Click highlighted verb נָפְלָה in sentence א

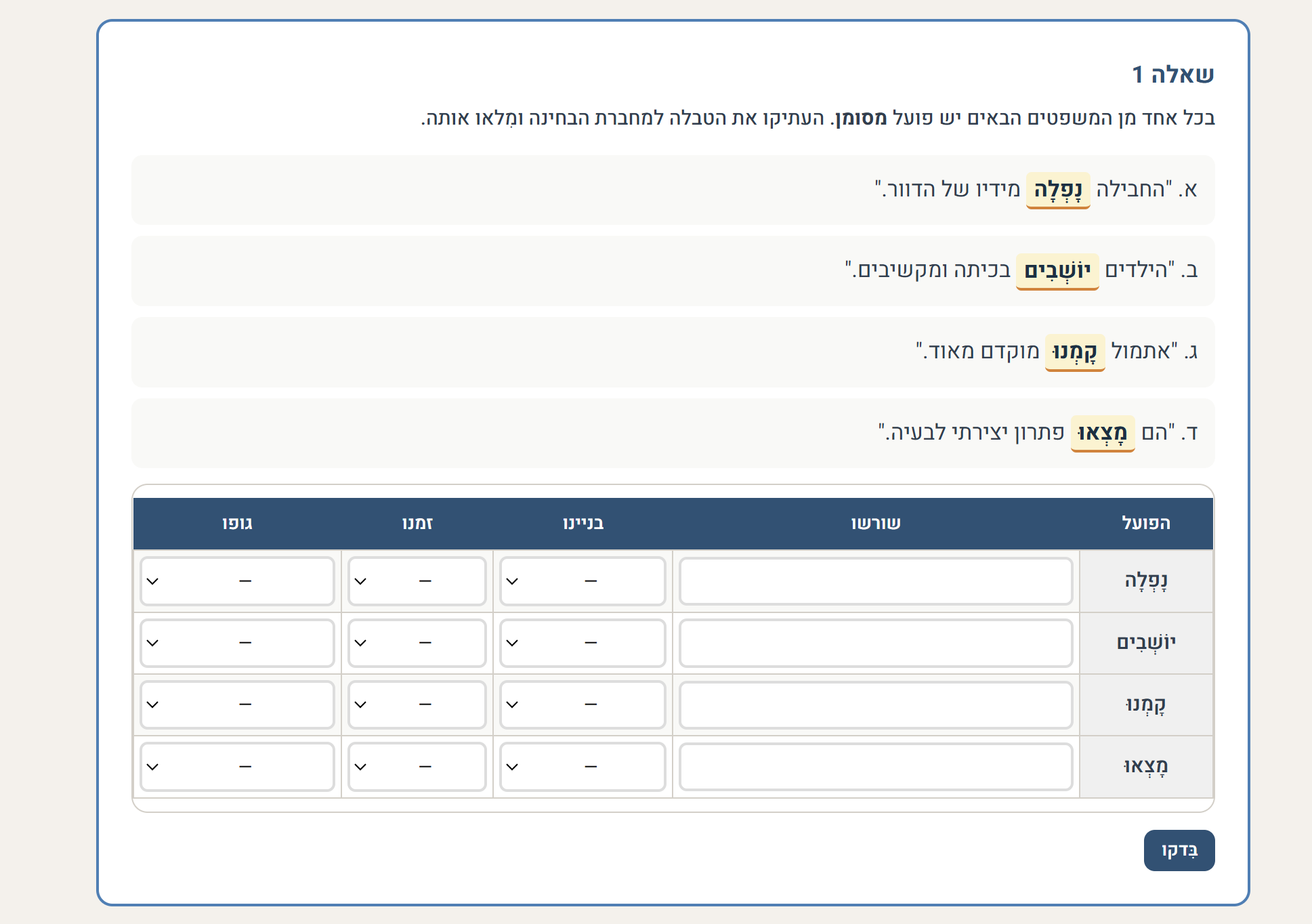coord(1058,190)
